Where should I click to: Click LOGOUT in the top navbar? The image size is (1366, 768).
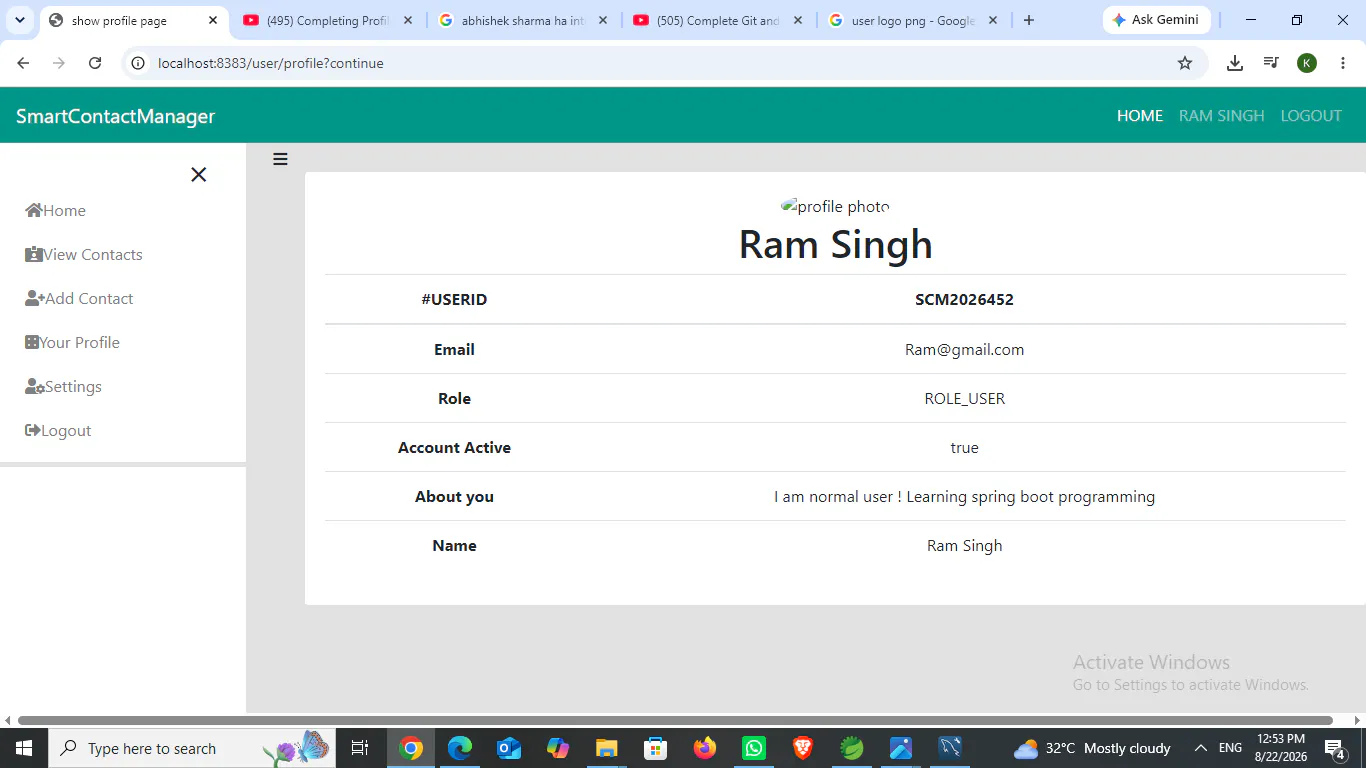click(x=1311, y=116)
